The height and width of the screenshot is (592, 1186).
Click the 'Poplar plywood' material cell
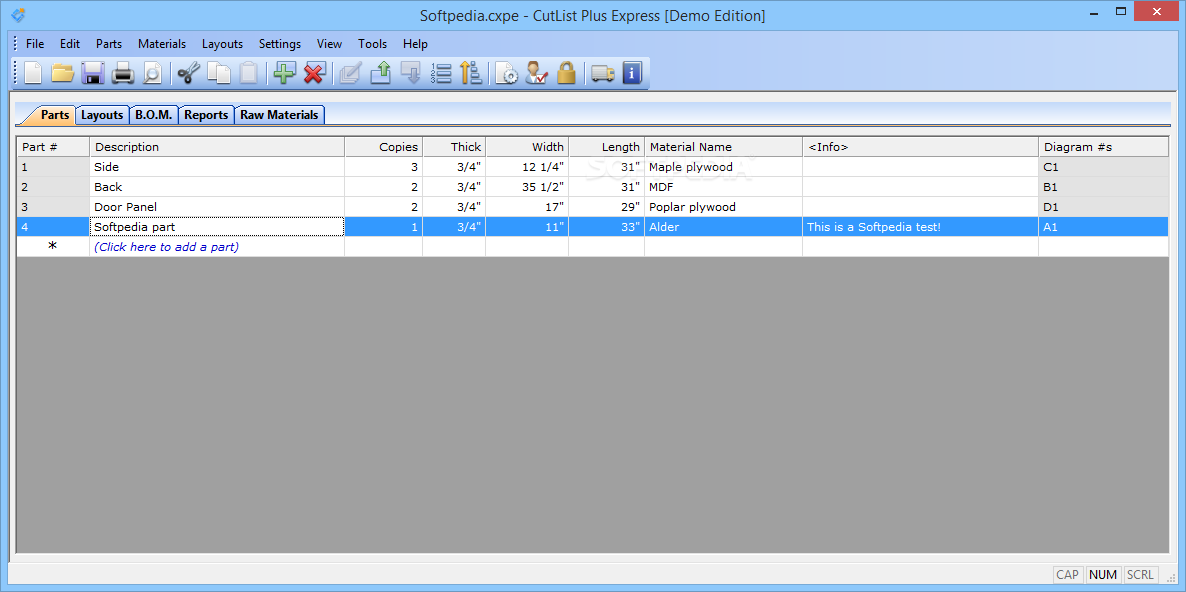723,206
